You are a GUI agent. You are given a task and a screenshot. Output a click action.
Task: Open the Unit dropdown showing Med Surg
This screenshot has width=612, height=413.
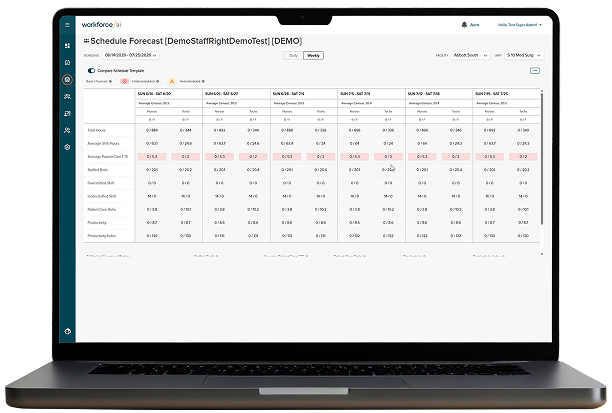(x=524, y=55)
